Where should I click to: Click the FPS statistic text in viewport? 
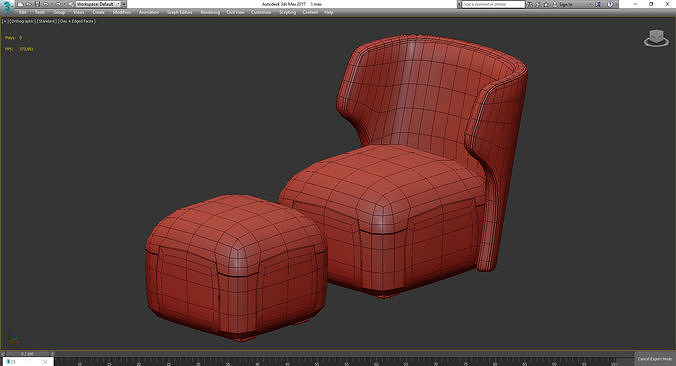tap(19, 49)
